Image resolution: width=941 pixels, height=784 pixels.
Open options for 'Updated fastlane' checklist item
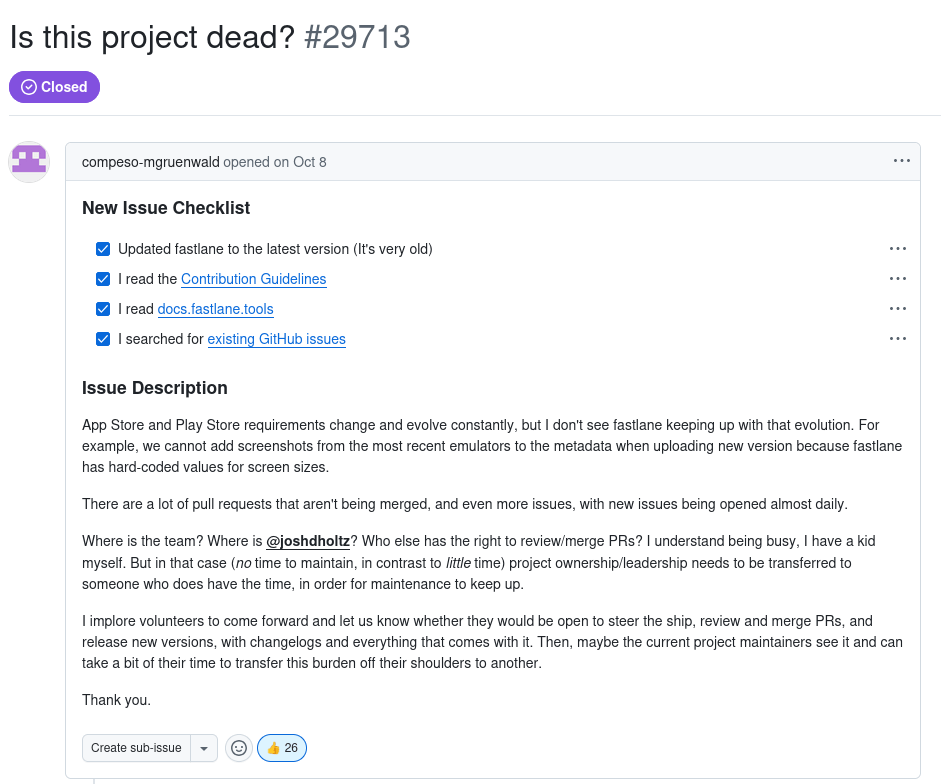tap(897, 249)
